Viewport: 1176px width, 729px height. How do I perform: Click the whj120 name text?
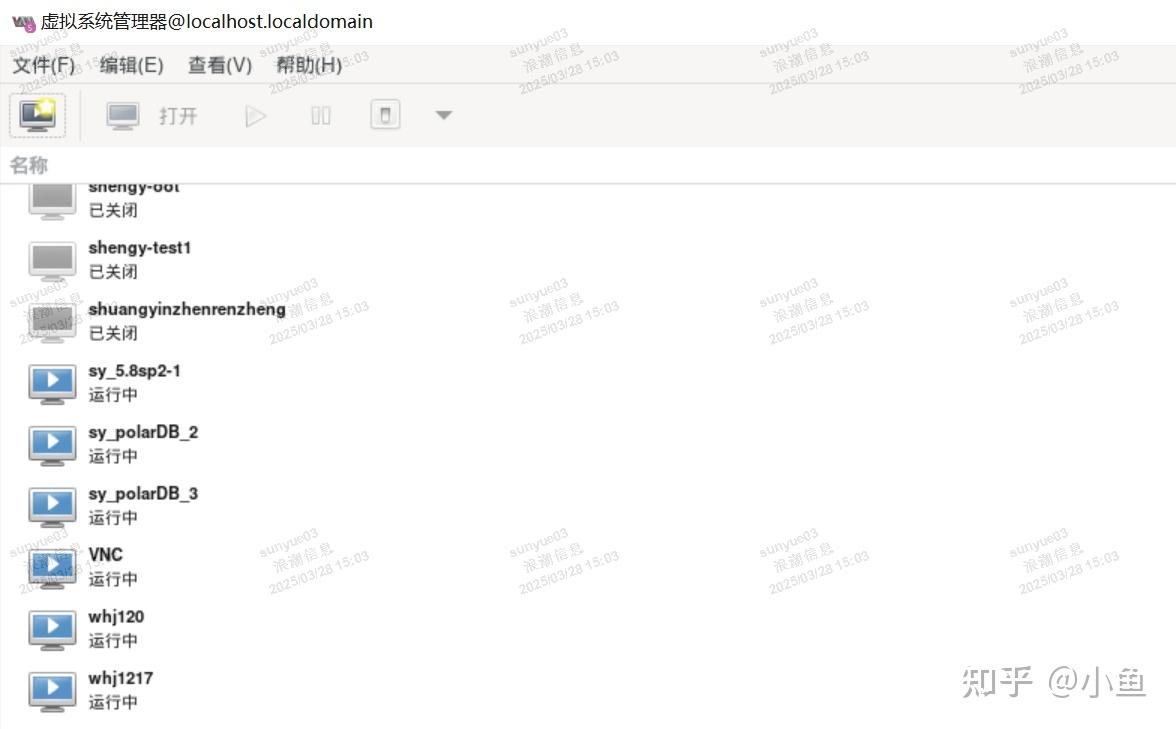coord(116,616)
